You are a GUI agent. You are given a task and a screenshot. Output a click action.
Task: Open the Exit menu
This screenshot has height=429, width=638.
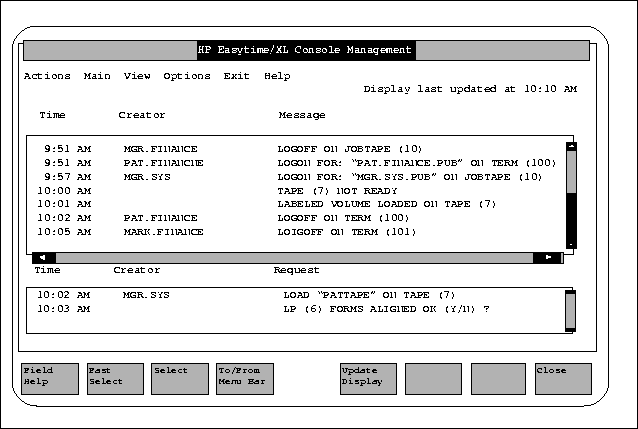(236, 76)
